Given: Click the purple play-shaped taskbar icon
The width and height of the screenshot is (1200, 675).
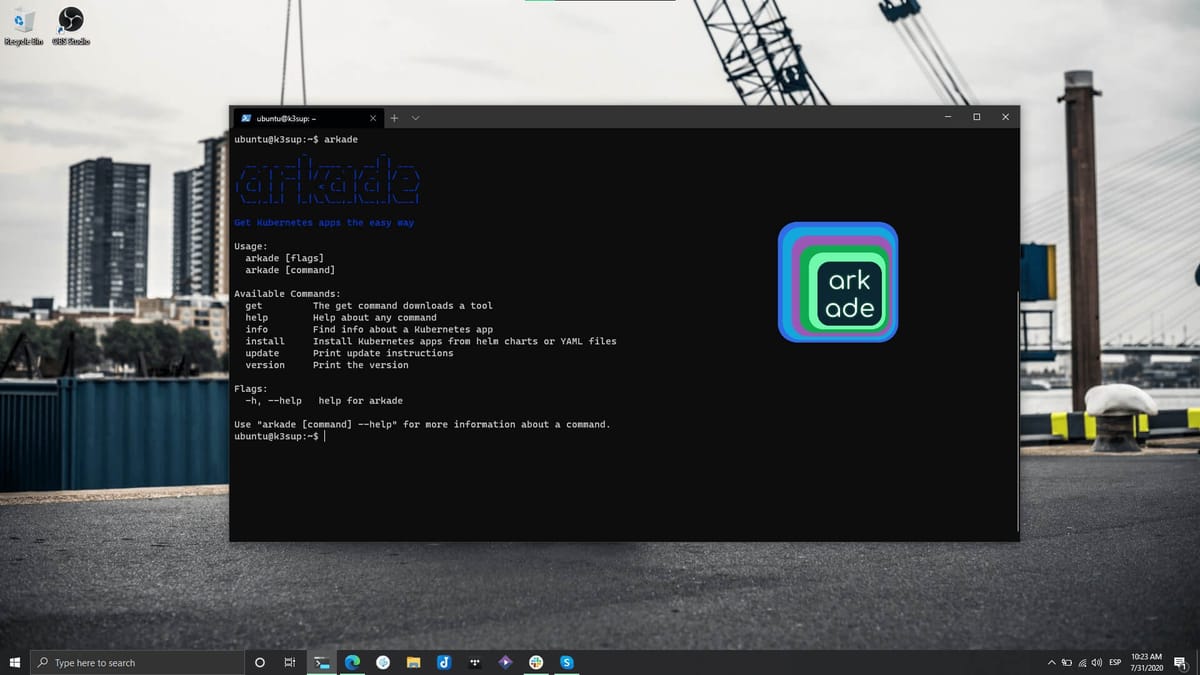Looking at the screenshot, I should [506, 662].
